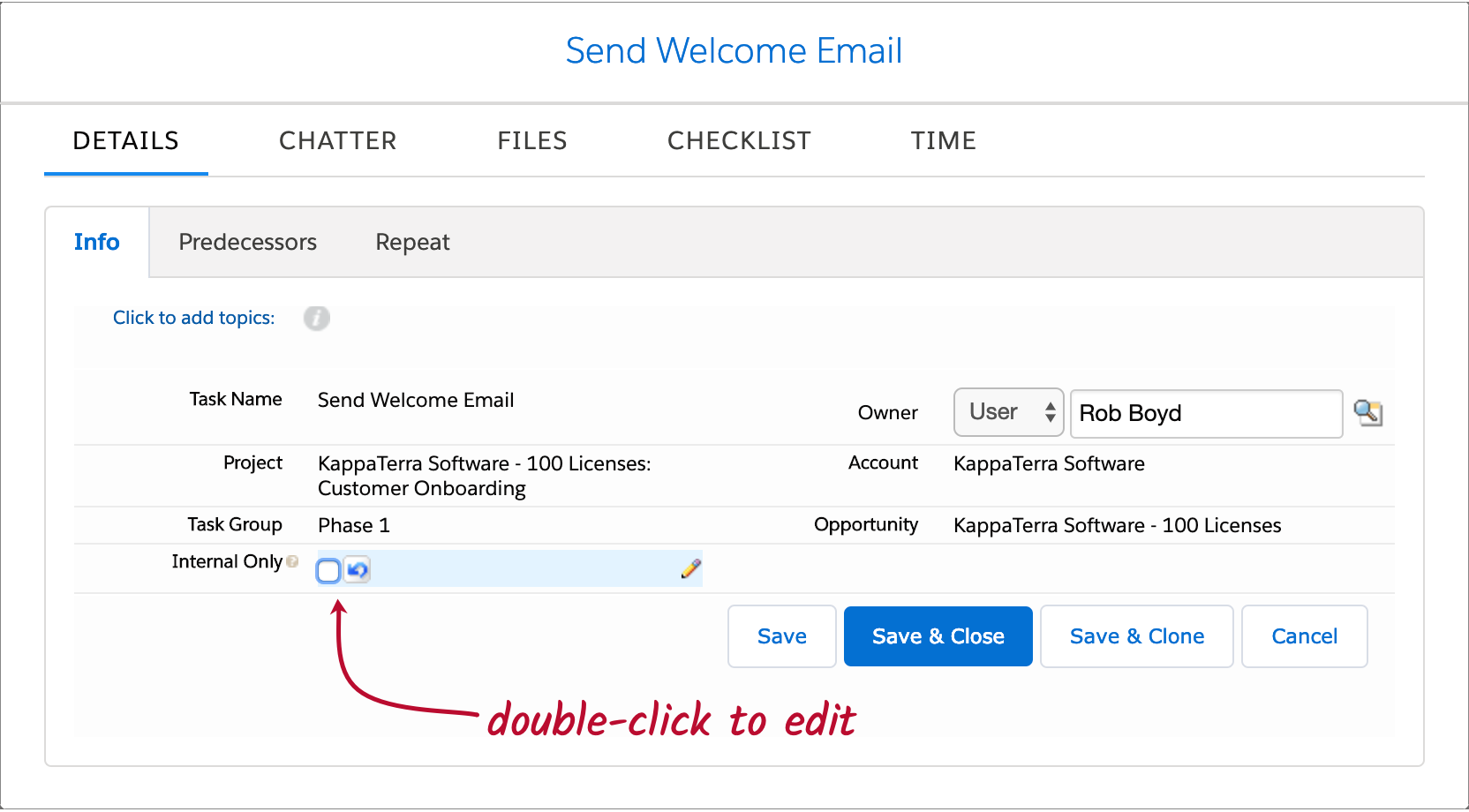This screenshot has height=812, width=1469.
Task: Select the Repeat sub-tab
Action: click(412, 242)
